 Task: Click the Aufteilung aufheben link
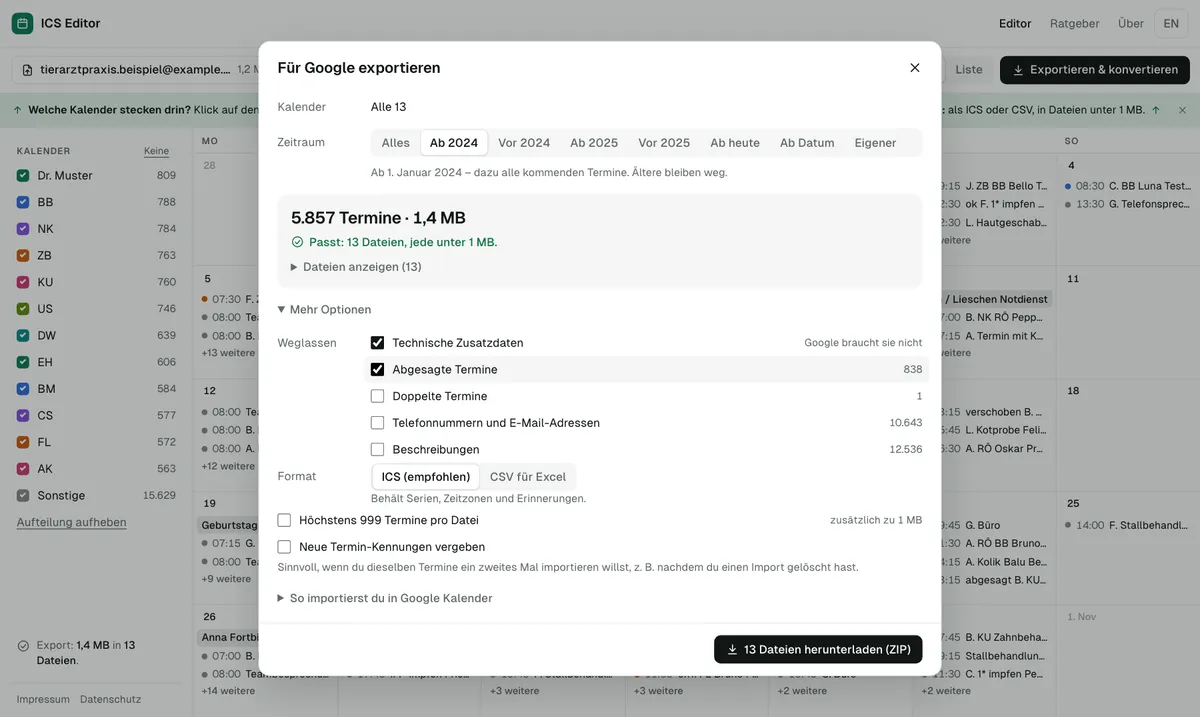[x=71, y=522]
